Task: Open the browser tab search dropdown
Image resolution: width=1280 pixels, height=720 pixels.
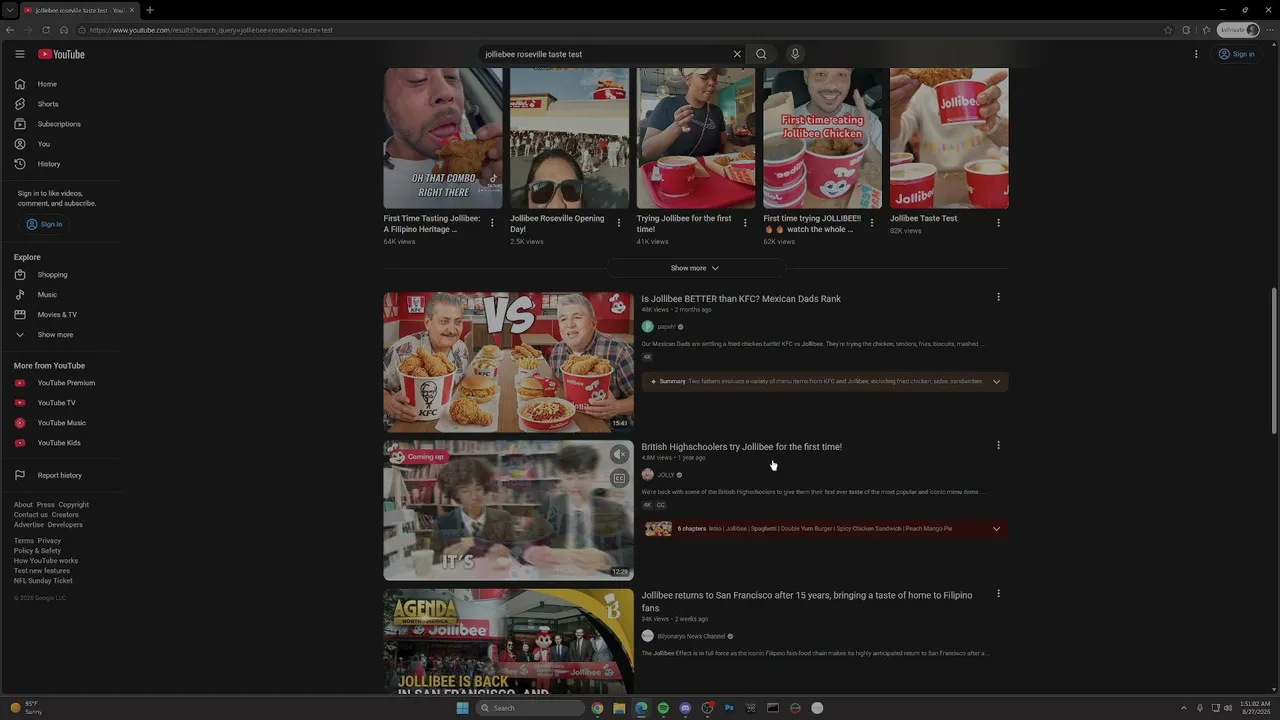Action: (x=10, y=10)
